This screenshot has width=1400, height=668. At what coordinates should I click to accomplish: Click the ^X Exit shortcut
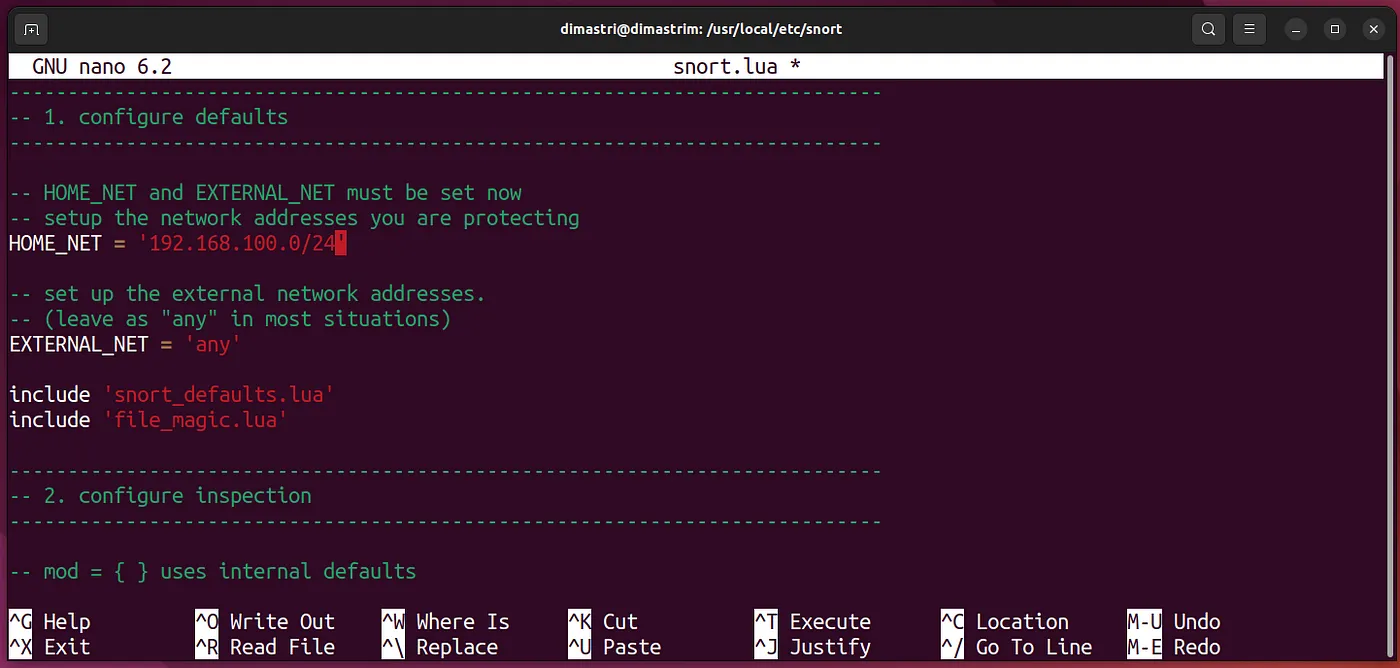tap(50, 647)
